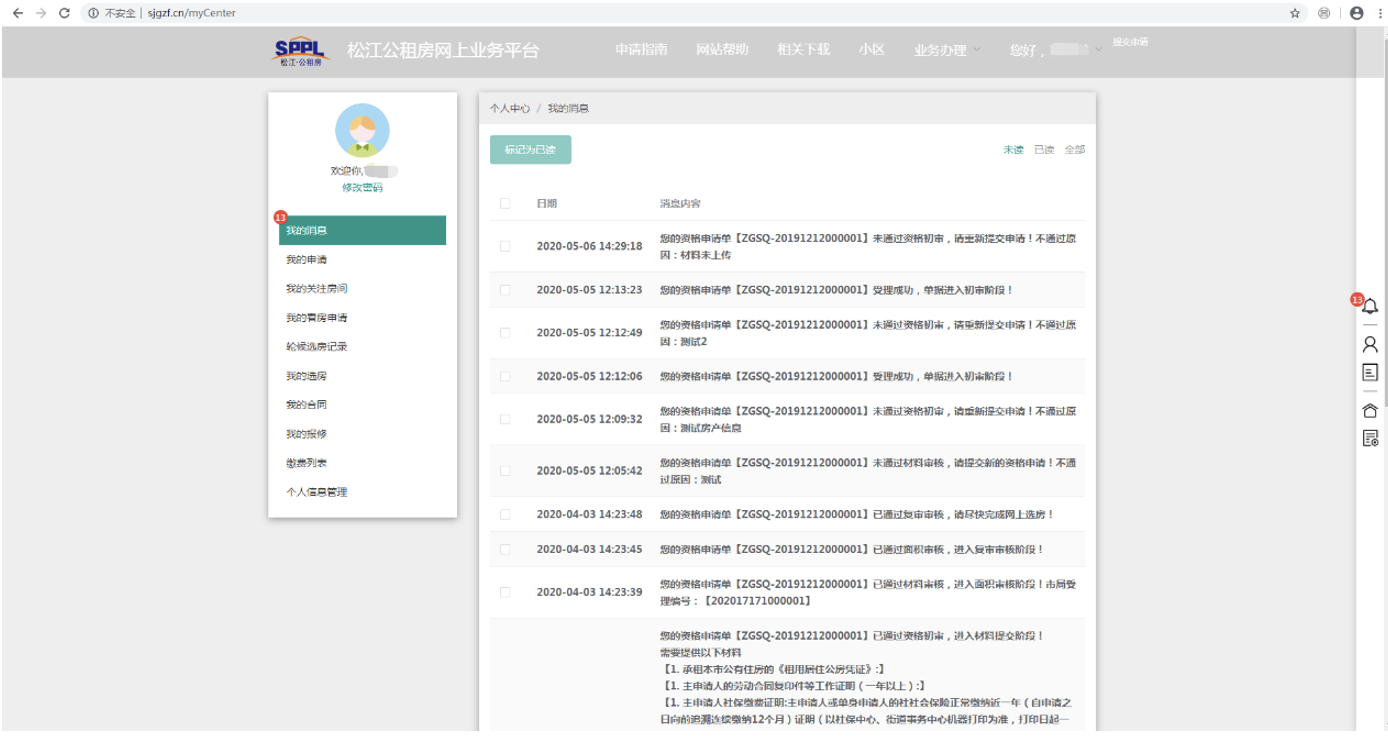The width and height of the screenshot is (1388, 736).
Task: Click the document list icon in right sidebar
Action: [1370, 372]
